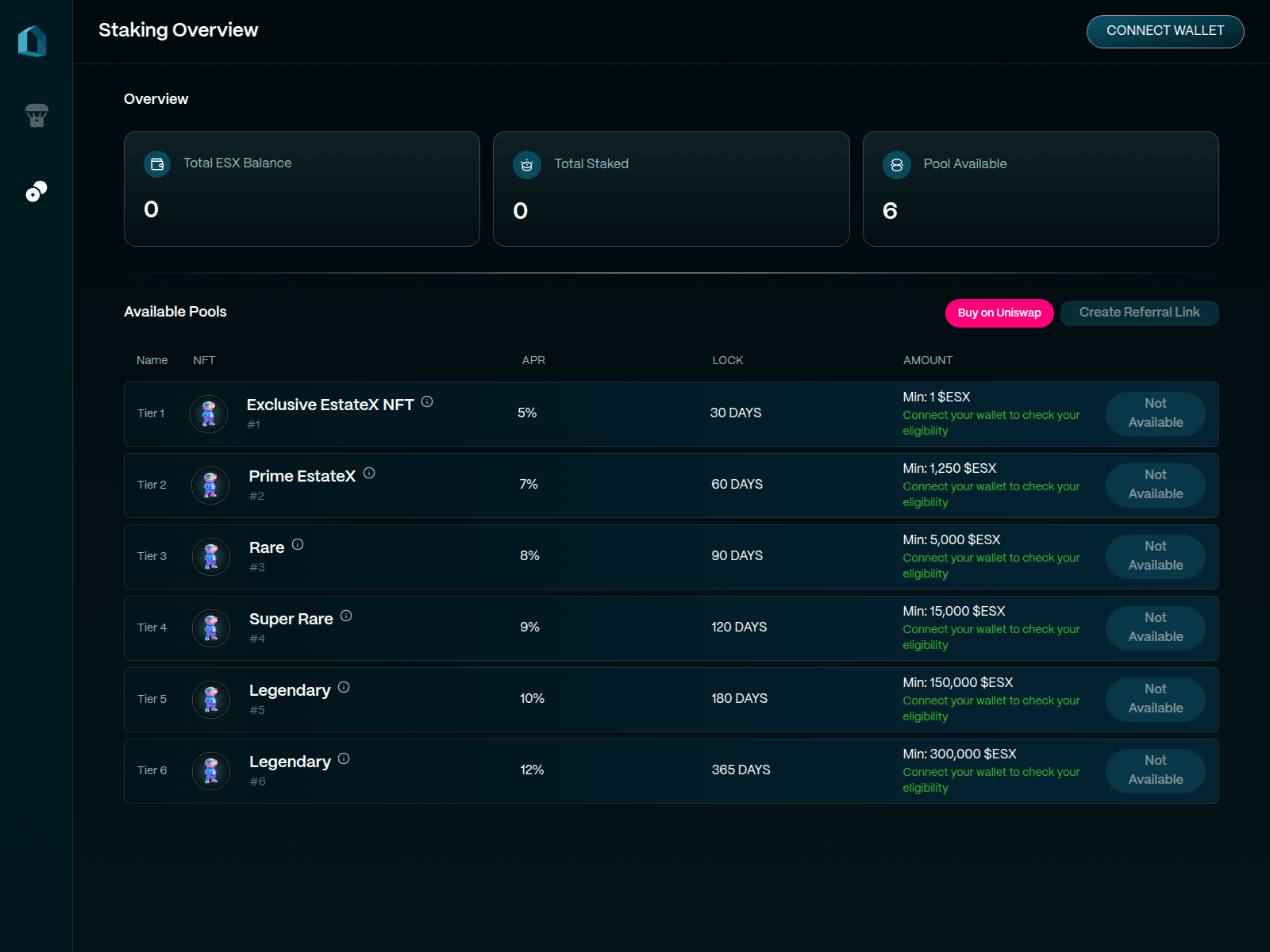Click the NFT column header
The width and height of the screenshot is (1270, 952).
tap(204, 360)
